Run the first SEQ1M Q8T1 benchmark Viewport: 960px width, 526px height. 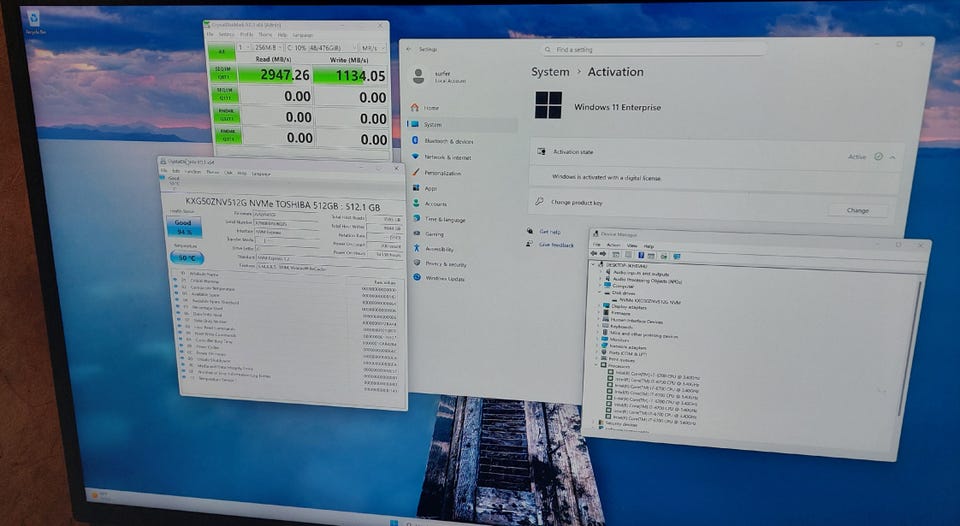[x=224, y=73]
